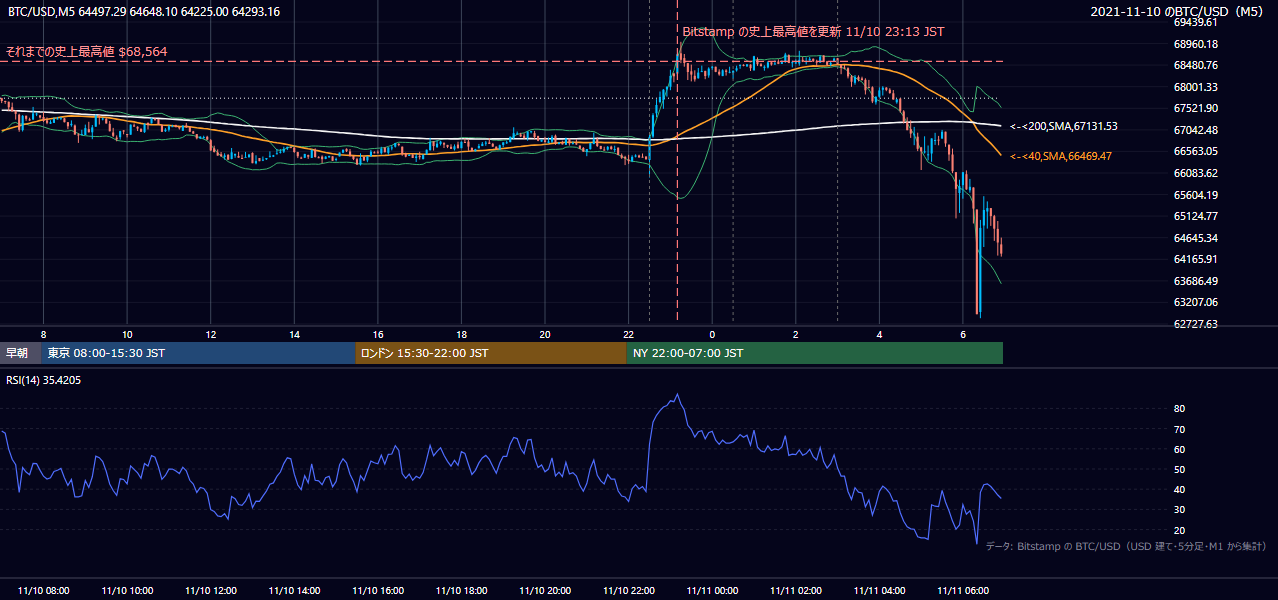Click the それまでの史上最高値 $68,564 label
Viewport: 1278px width, 600px height.
87,51
